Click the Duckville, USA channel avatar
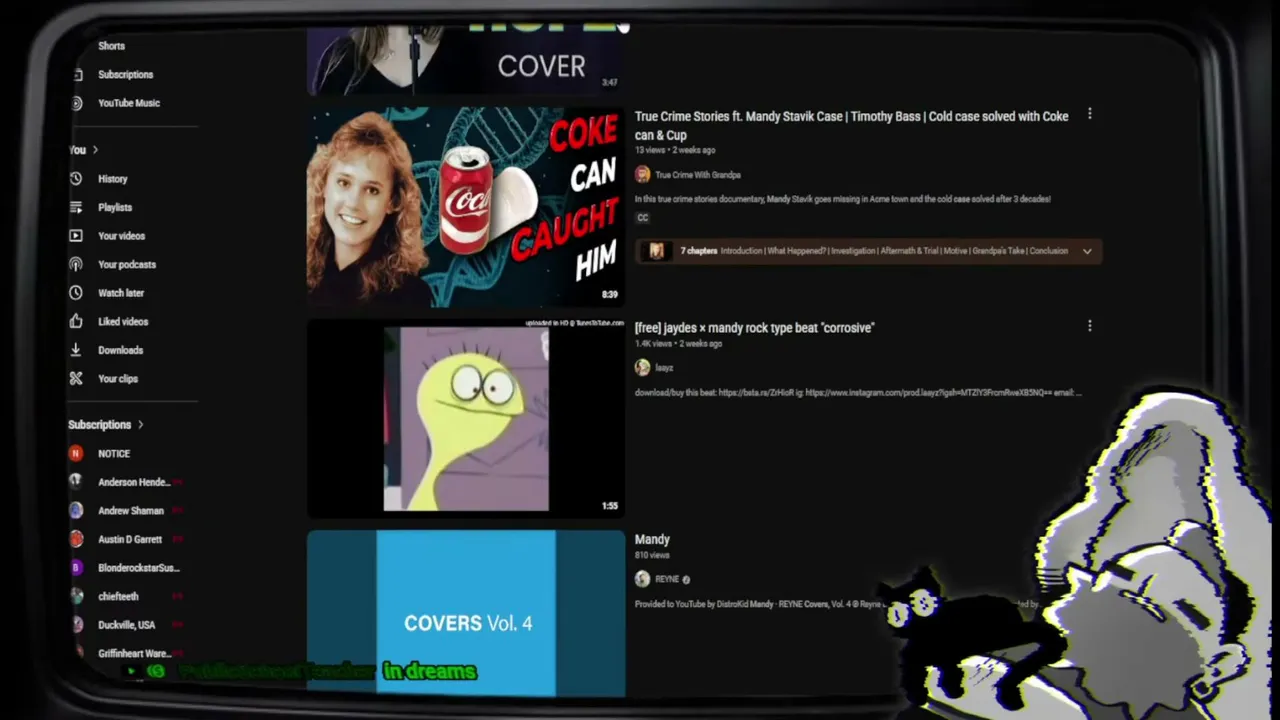This screenshot has height=720, width=1280. [76, 624]
